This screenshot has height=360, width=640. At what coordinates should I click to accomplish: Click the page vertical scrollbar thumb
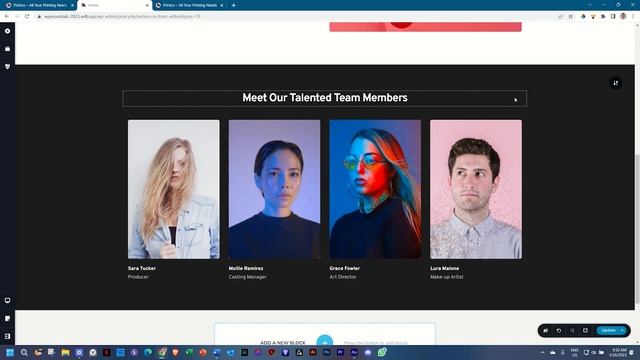point(637,229)
